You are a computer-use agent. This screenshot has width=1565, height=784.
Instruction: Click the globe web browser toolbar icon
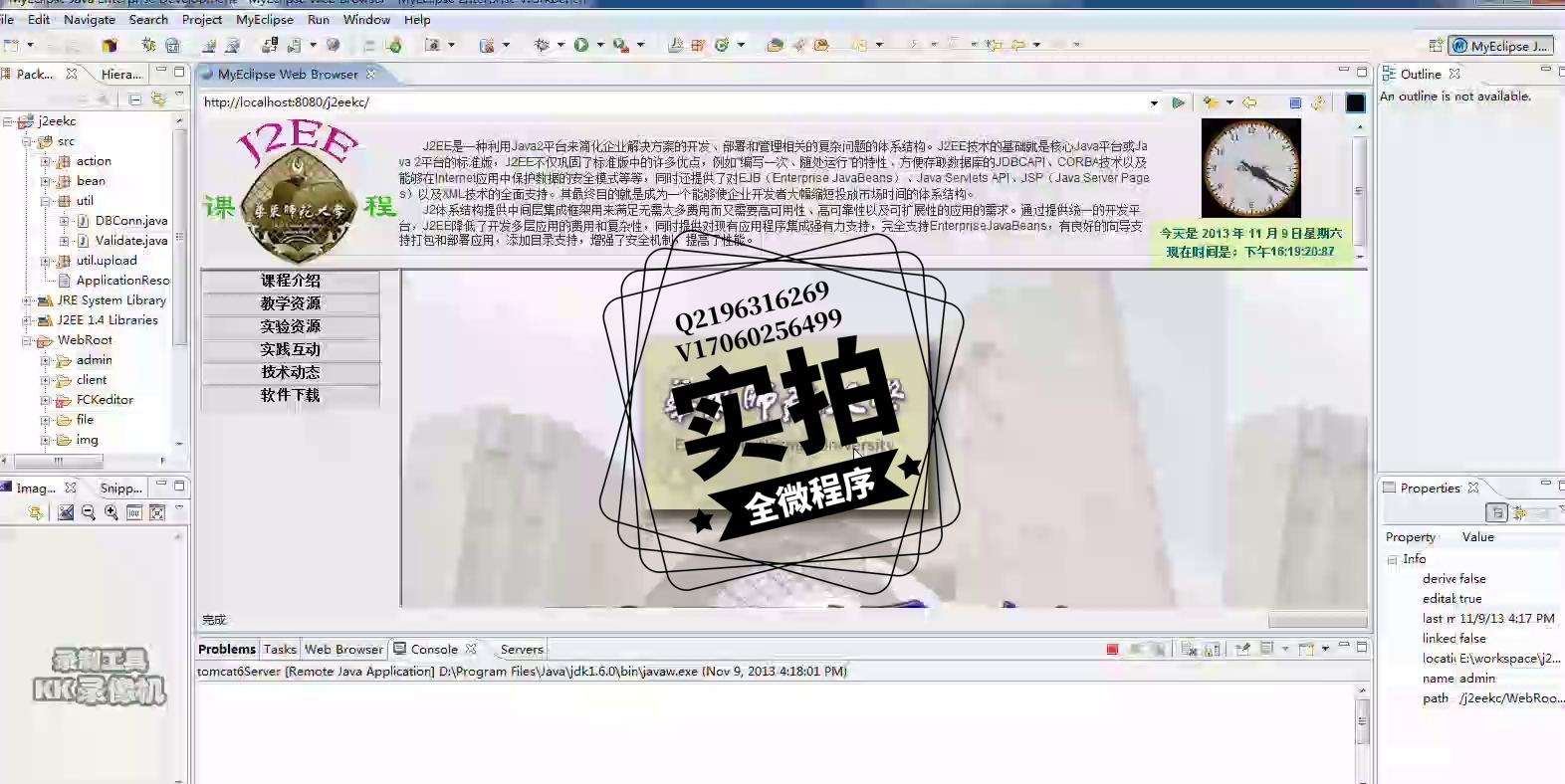pyautogui.click(x=333, y=45)
